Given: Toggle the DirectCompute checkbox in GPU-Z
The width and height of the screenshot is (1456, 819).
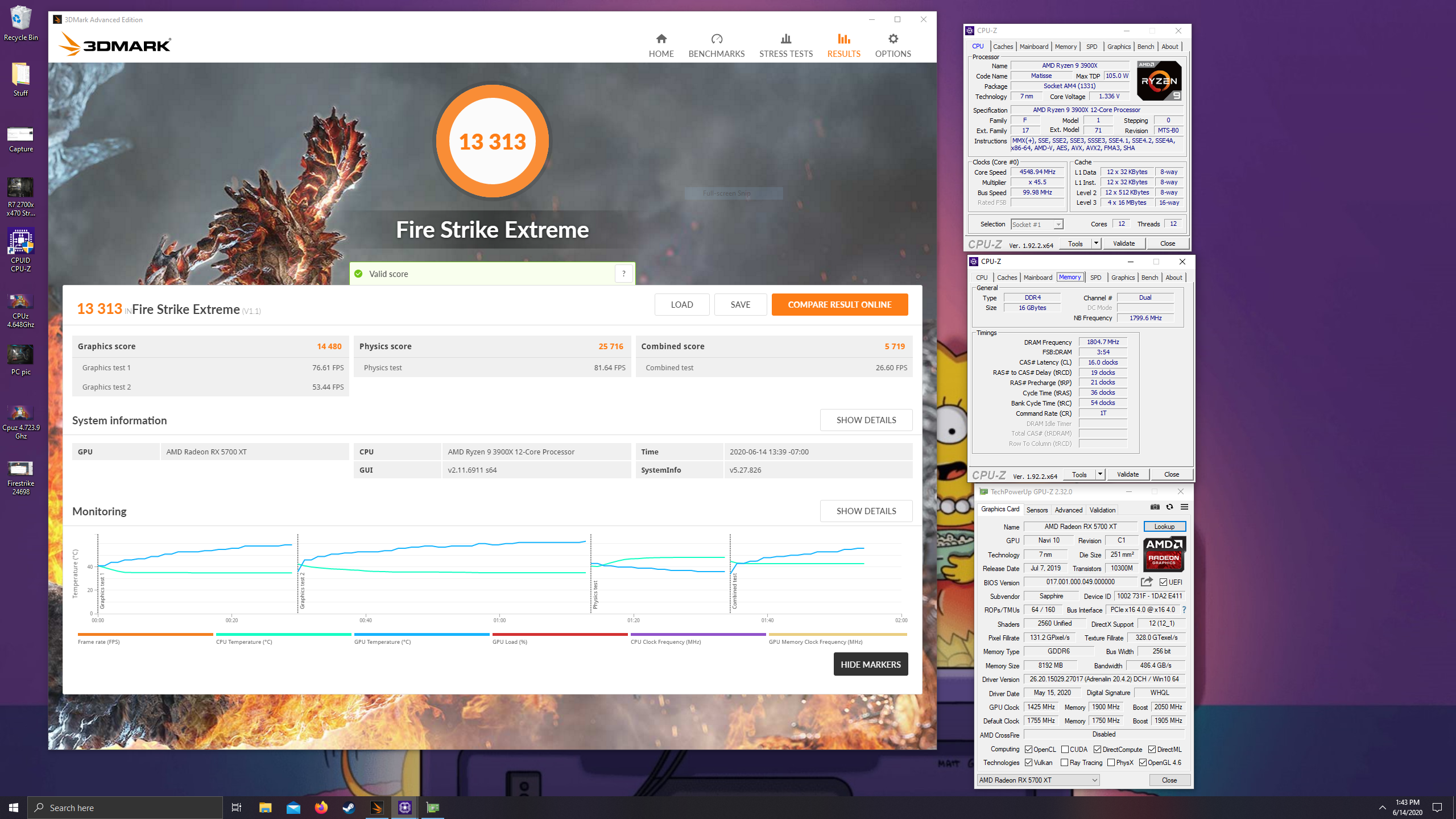Looking at the screenshot, I should [x=1097, y=750].
